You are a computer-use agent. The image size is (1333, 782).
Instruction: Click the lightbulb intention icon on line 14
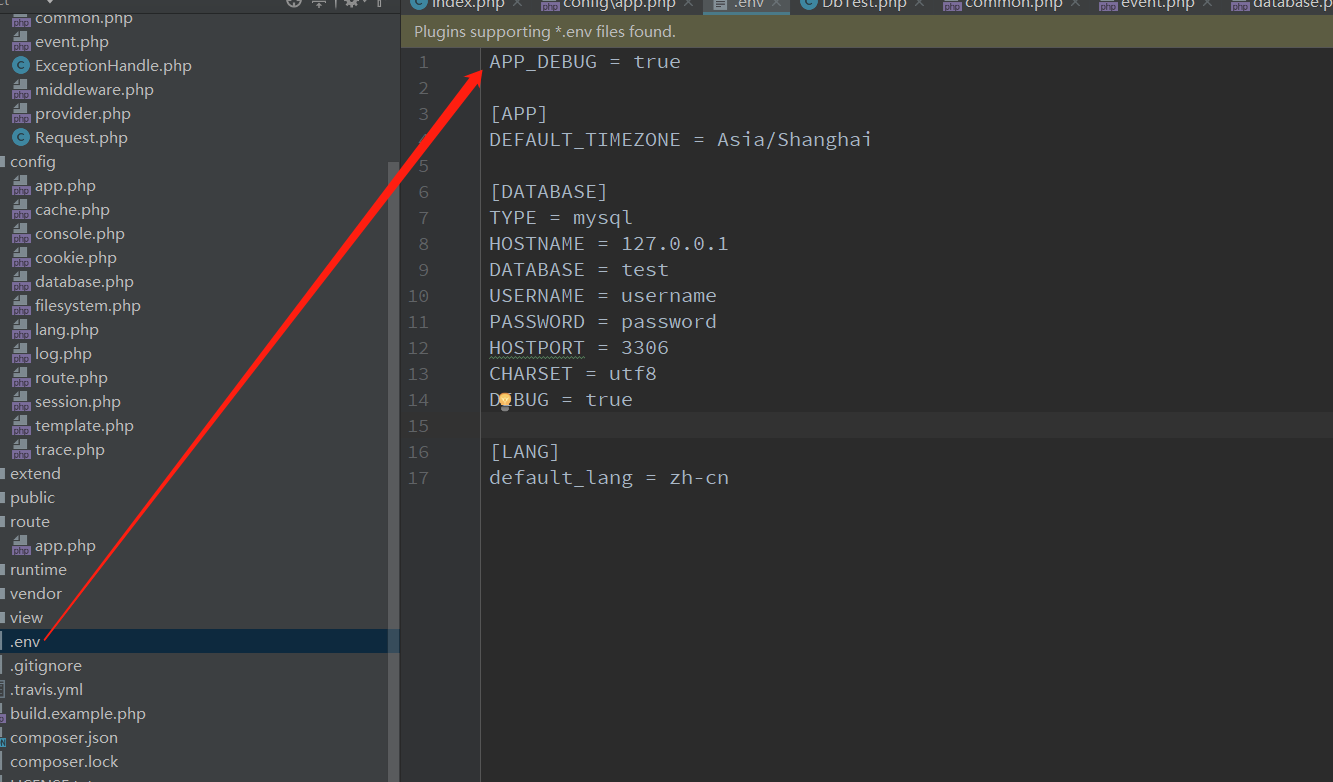505,399
